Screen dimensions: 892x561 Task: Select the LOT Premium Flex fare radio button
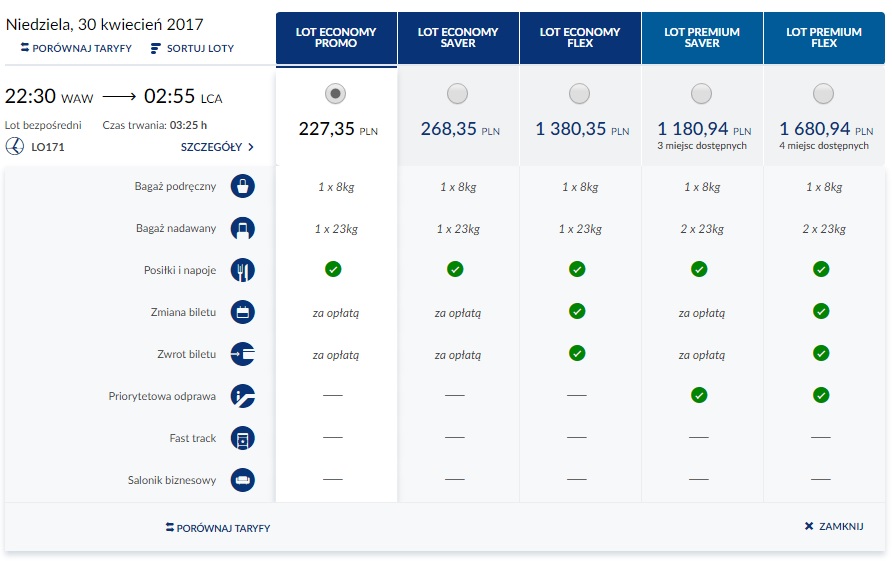[823, 93]
